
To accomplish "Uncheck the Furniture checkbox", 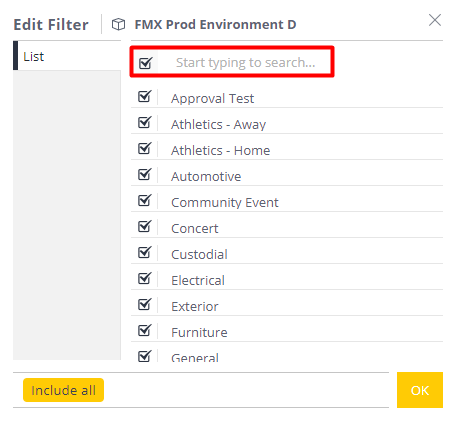I will click(x=145, y=331).
